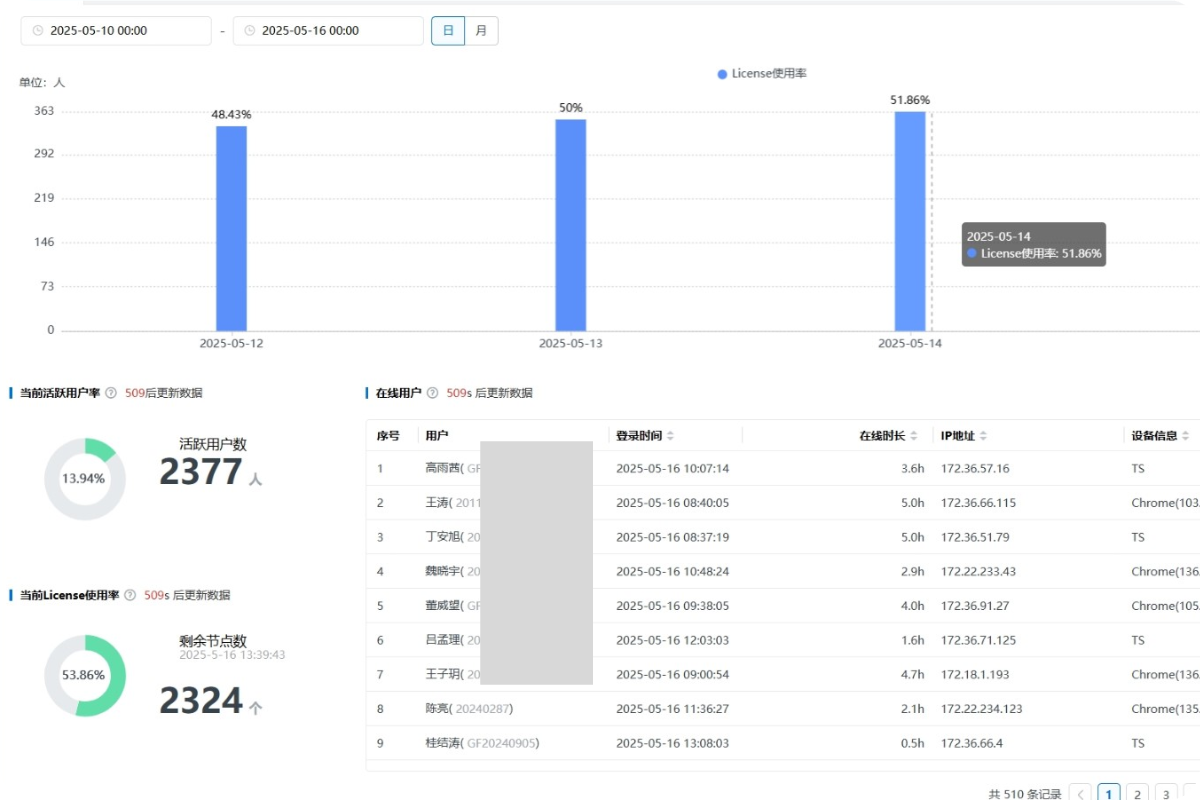Click the help icon beside 当前活跃用户率

pos(111,393)
